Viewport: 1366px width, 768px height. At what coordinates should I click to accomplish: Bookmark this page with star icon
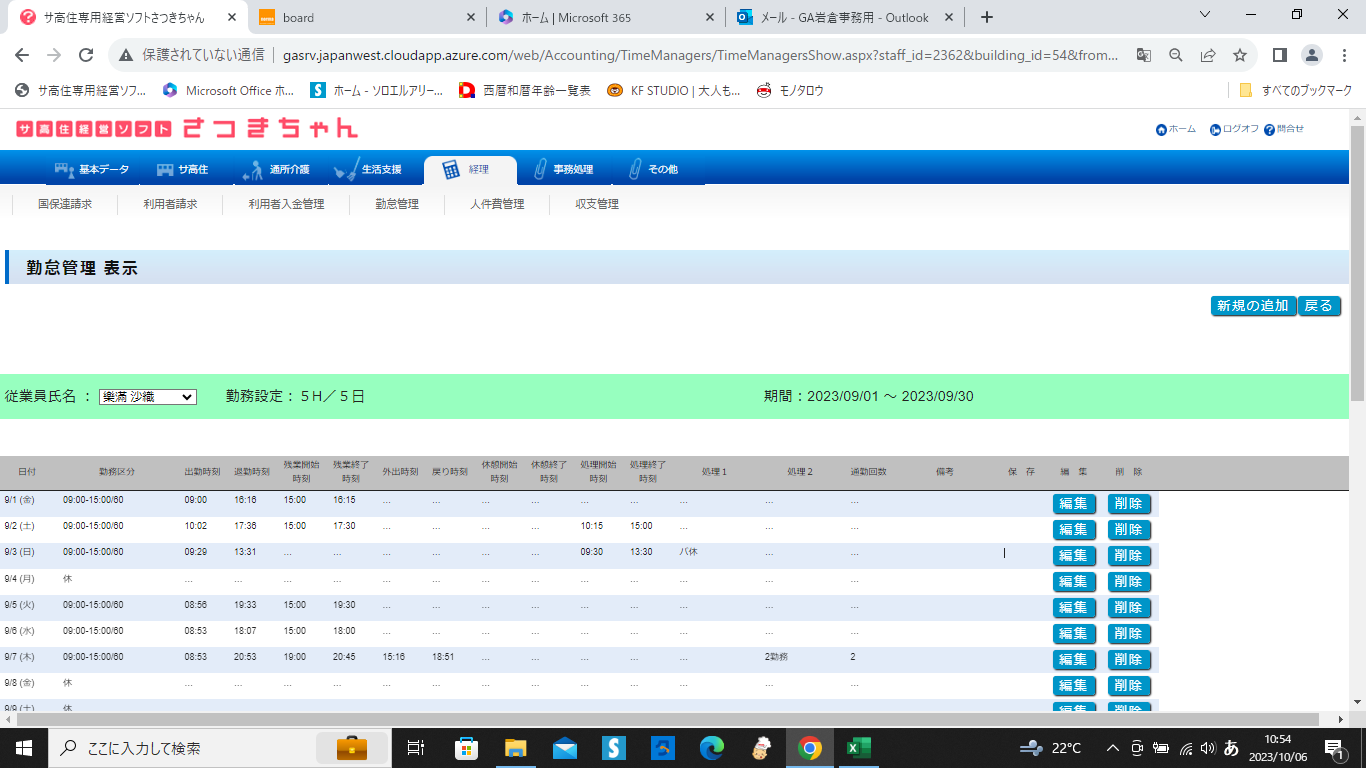pyautogui.click(x=1240, y=55)
